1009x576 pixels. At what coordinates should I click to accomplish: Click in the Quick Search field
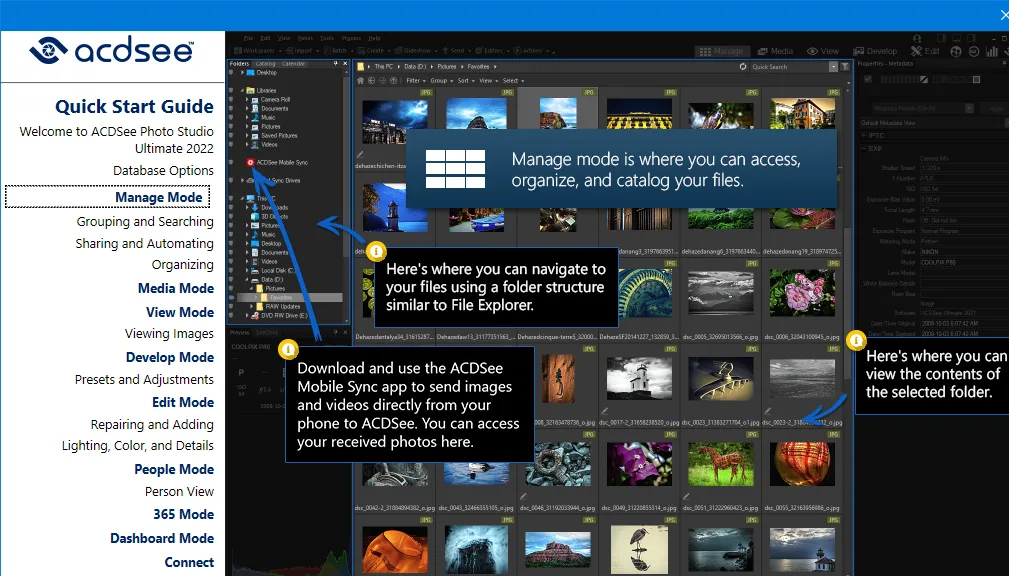(x=789, y=66)
